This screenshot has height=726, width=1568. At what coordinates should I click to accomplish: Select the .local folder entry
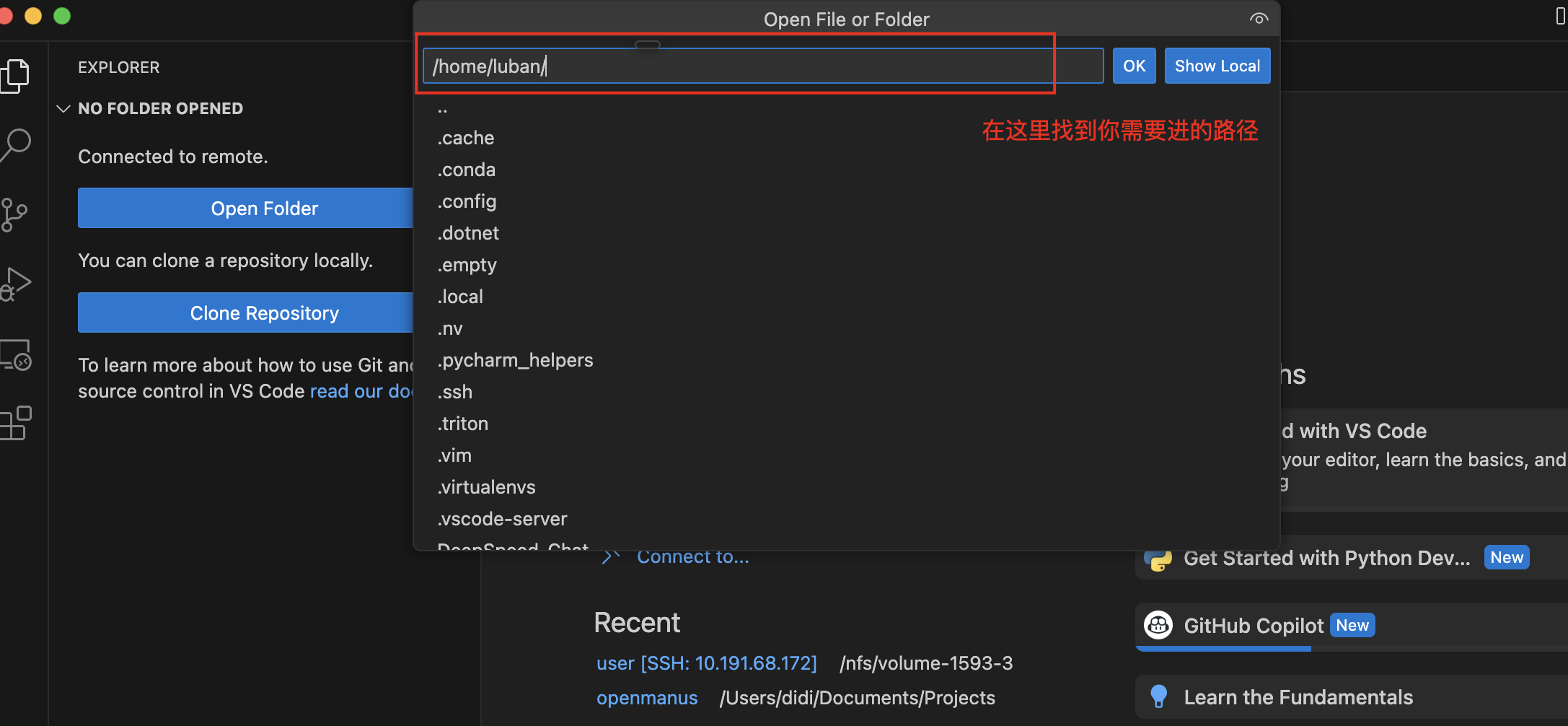[x=847, y=297]
